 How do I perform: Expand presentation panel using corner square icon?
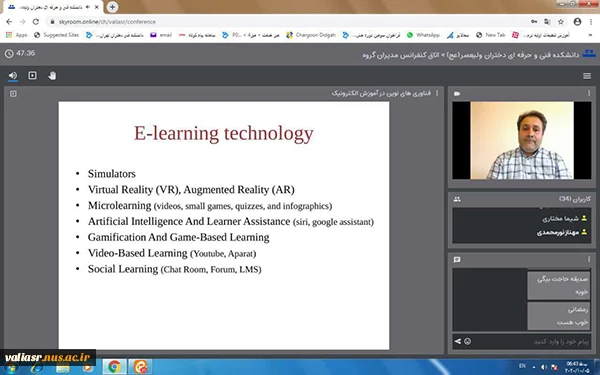(x=13, y=94)
